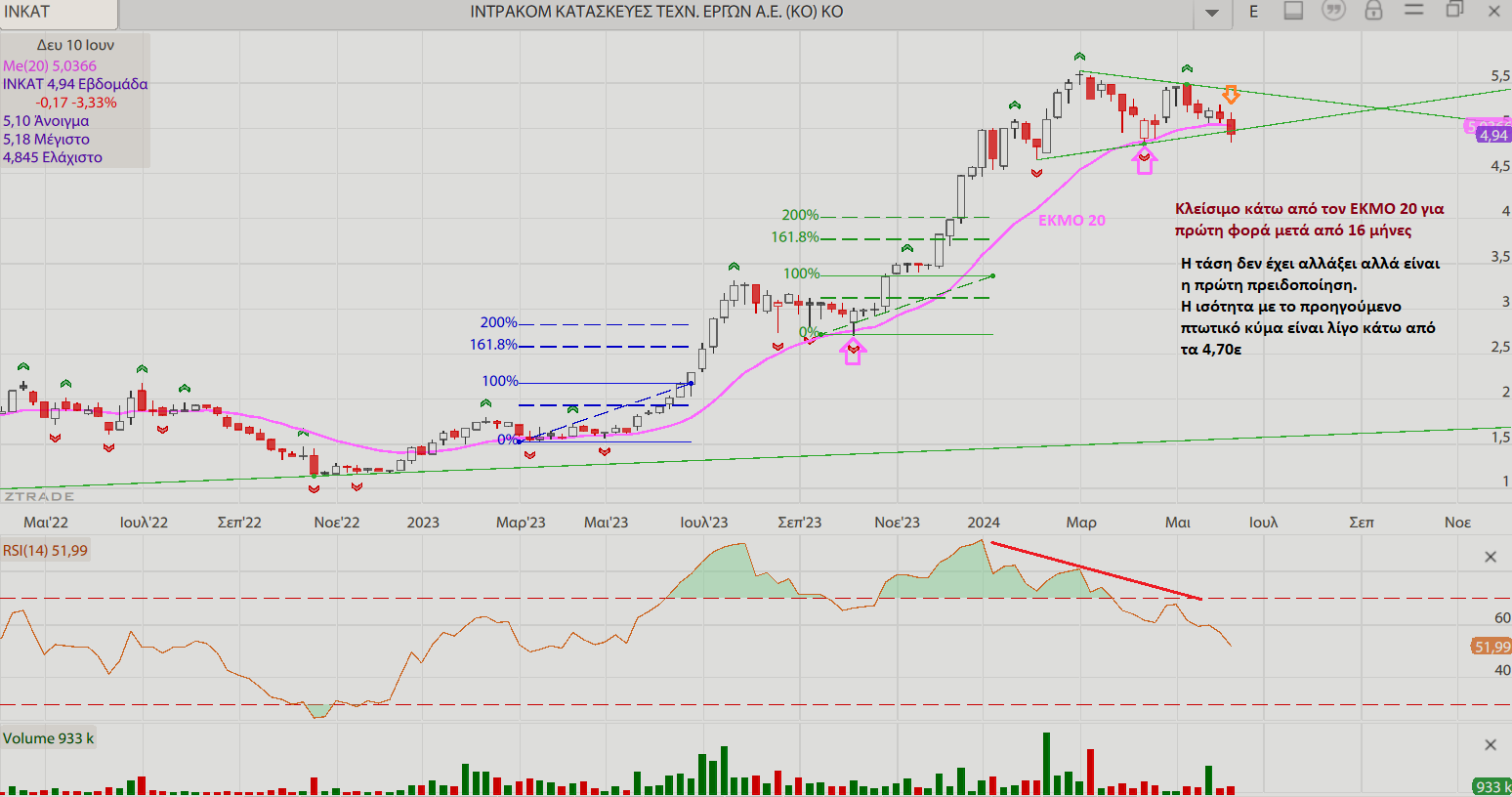Image resolution: width=1512 pixels, height=797 pixels.
Task: Click the '-0,17 -3,33%' change value
Action: (76, 103)
